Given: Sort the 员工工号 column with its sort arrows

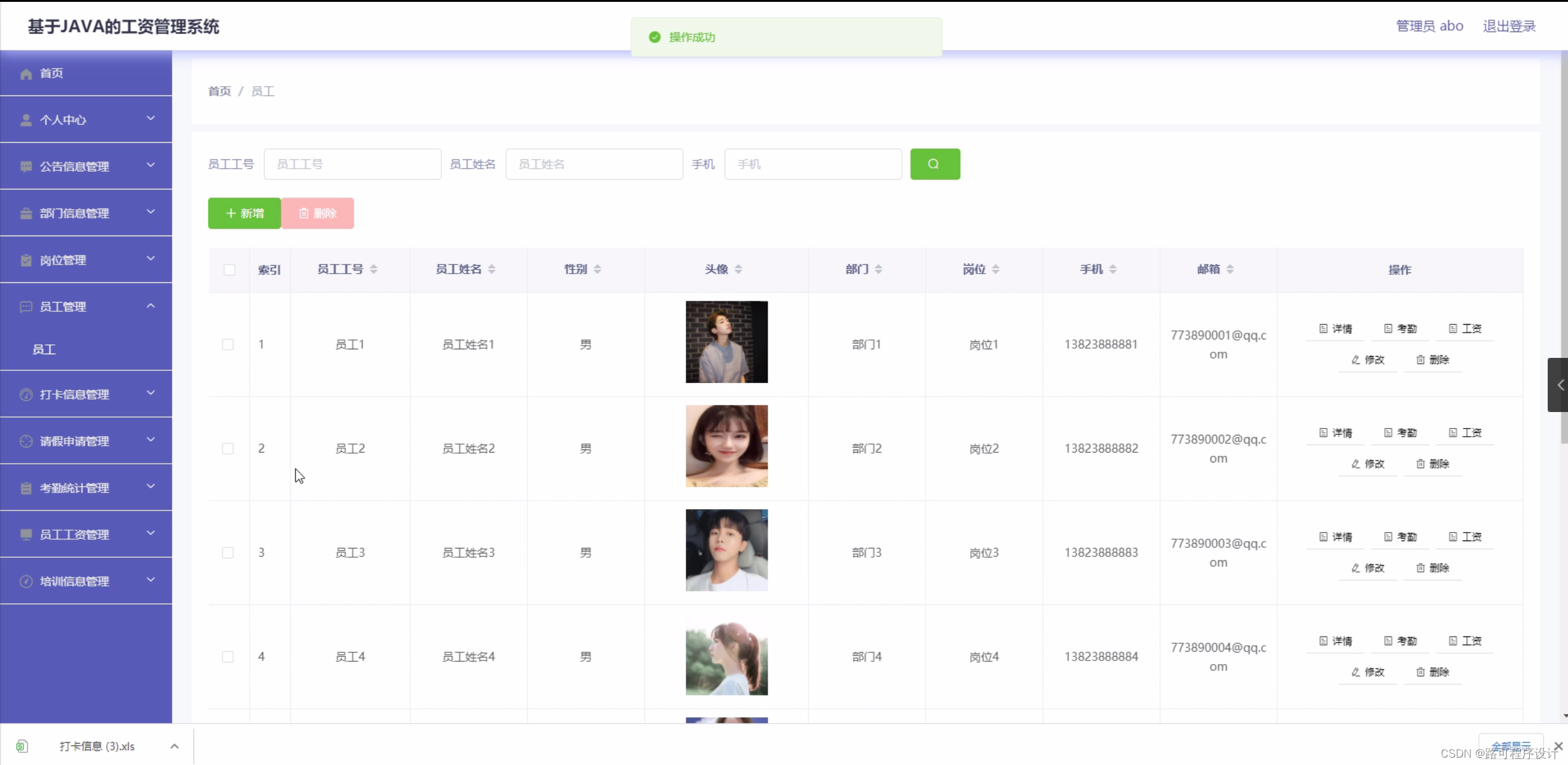Looking at the screenshot, I should click(374, 269).
